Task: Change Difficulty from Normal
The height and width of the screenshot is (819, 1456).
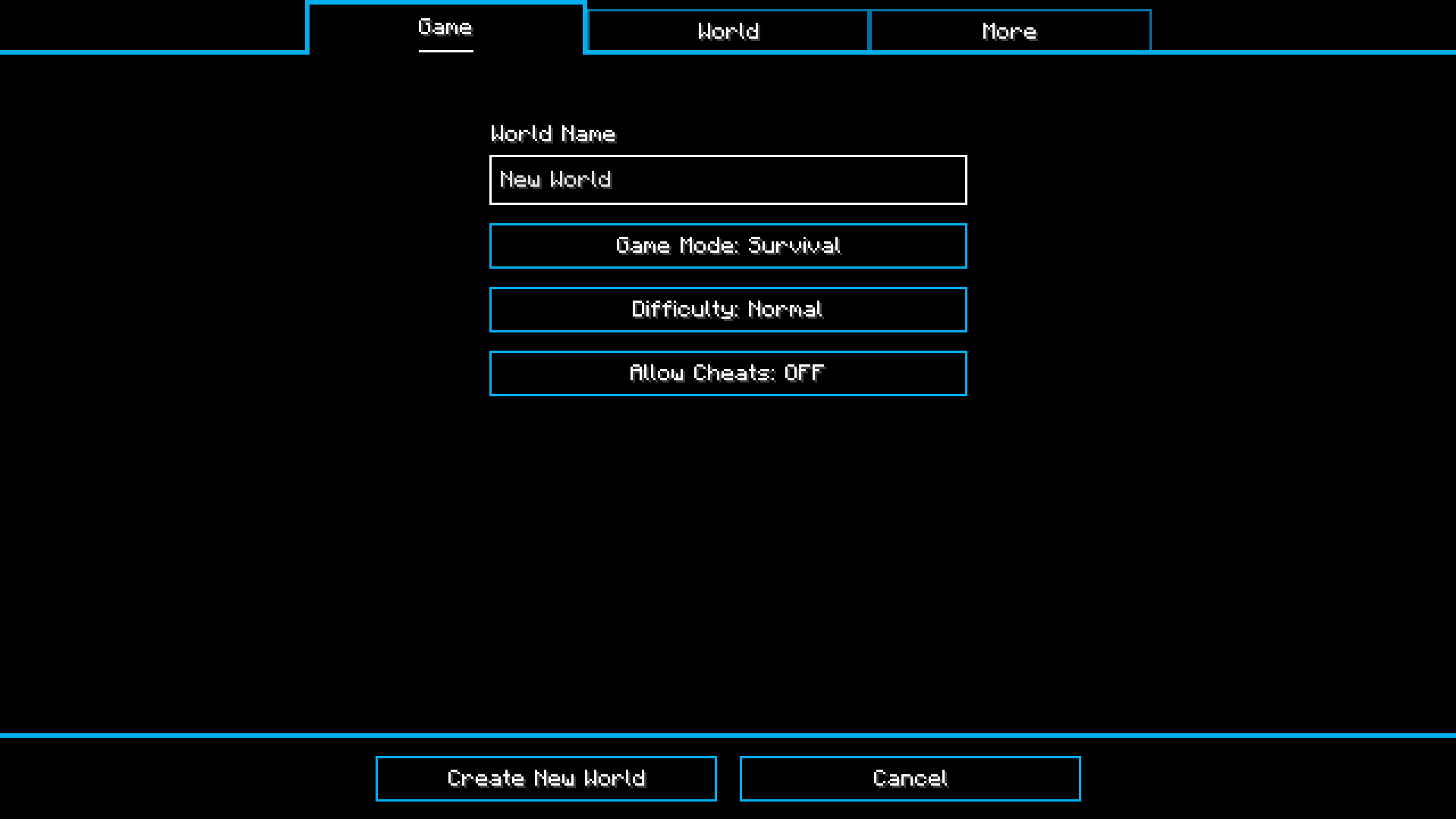Action: click(728, 310)
